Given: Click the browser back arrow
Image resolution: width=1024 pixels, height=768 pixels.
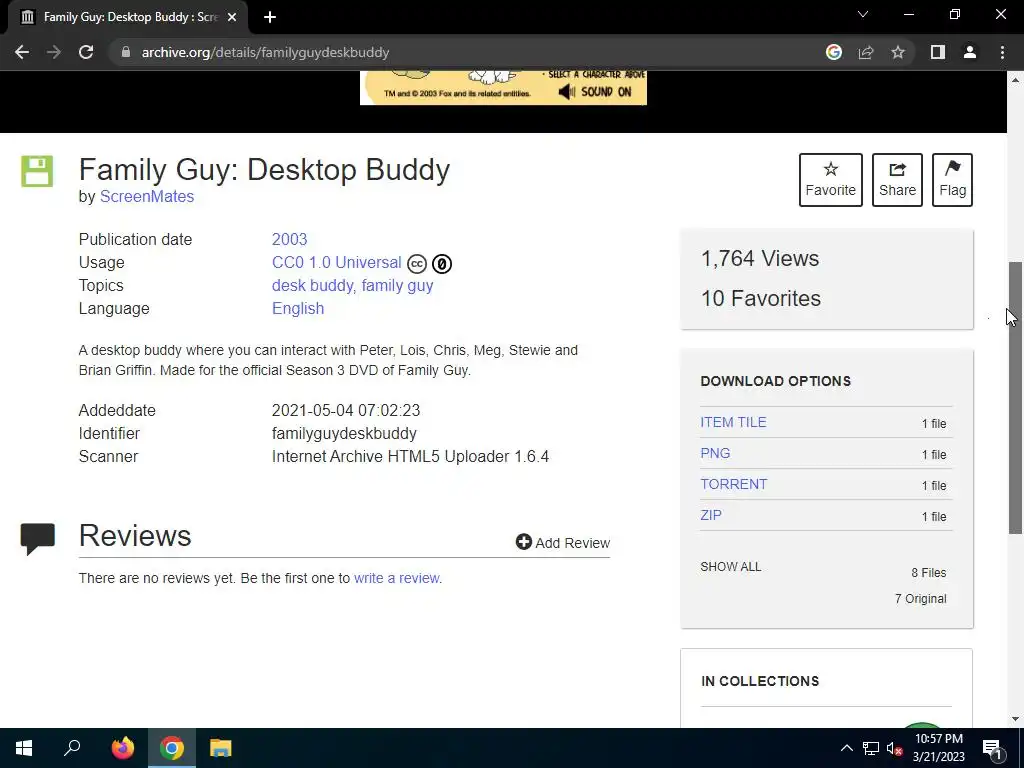Looking at the screenshot, I should (x=22, y=52).
